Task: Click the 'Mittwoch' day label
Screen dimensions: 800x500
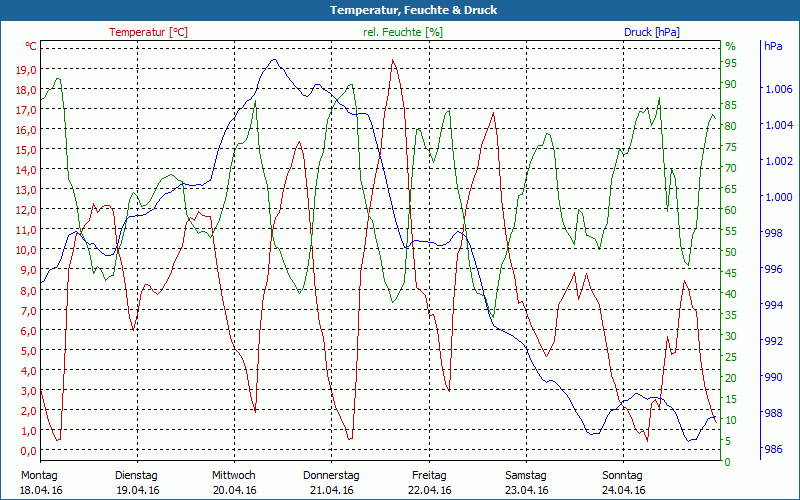Action: tap(234, 475)
